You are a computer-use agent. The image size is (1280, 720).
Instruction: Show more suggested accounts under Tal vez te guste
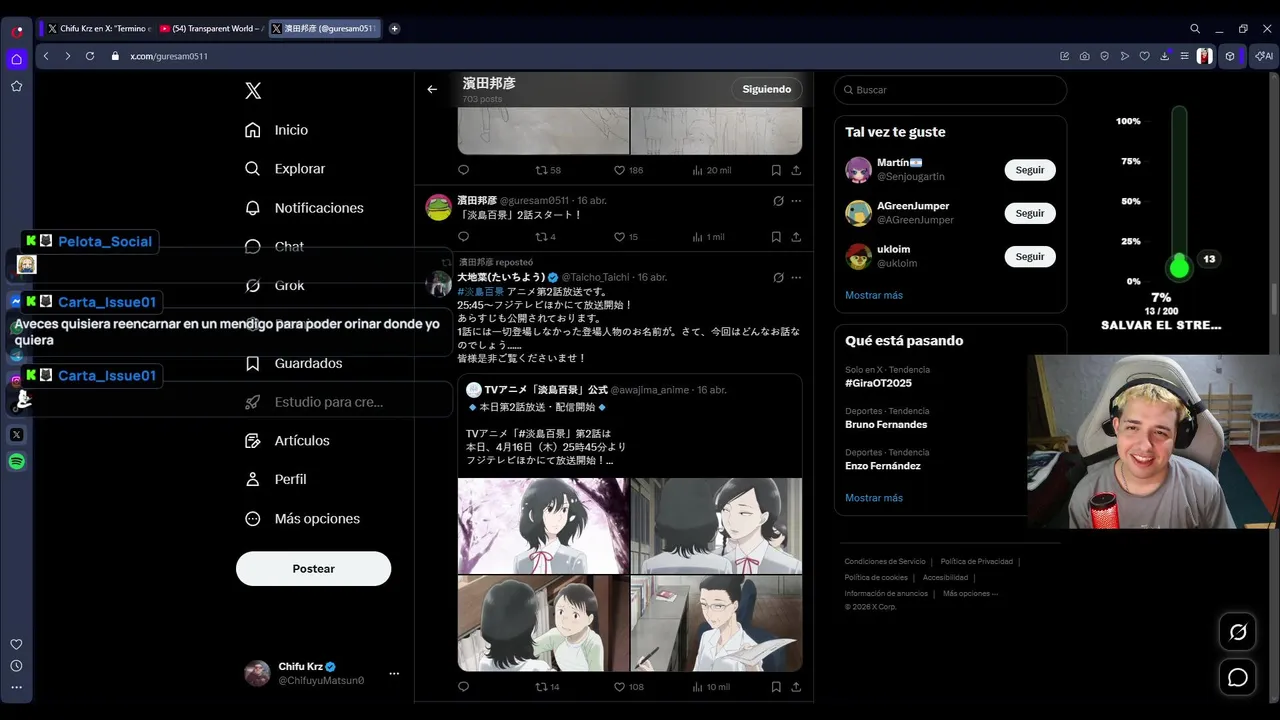[x=874, y=295]
